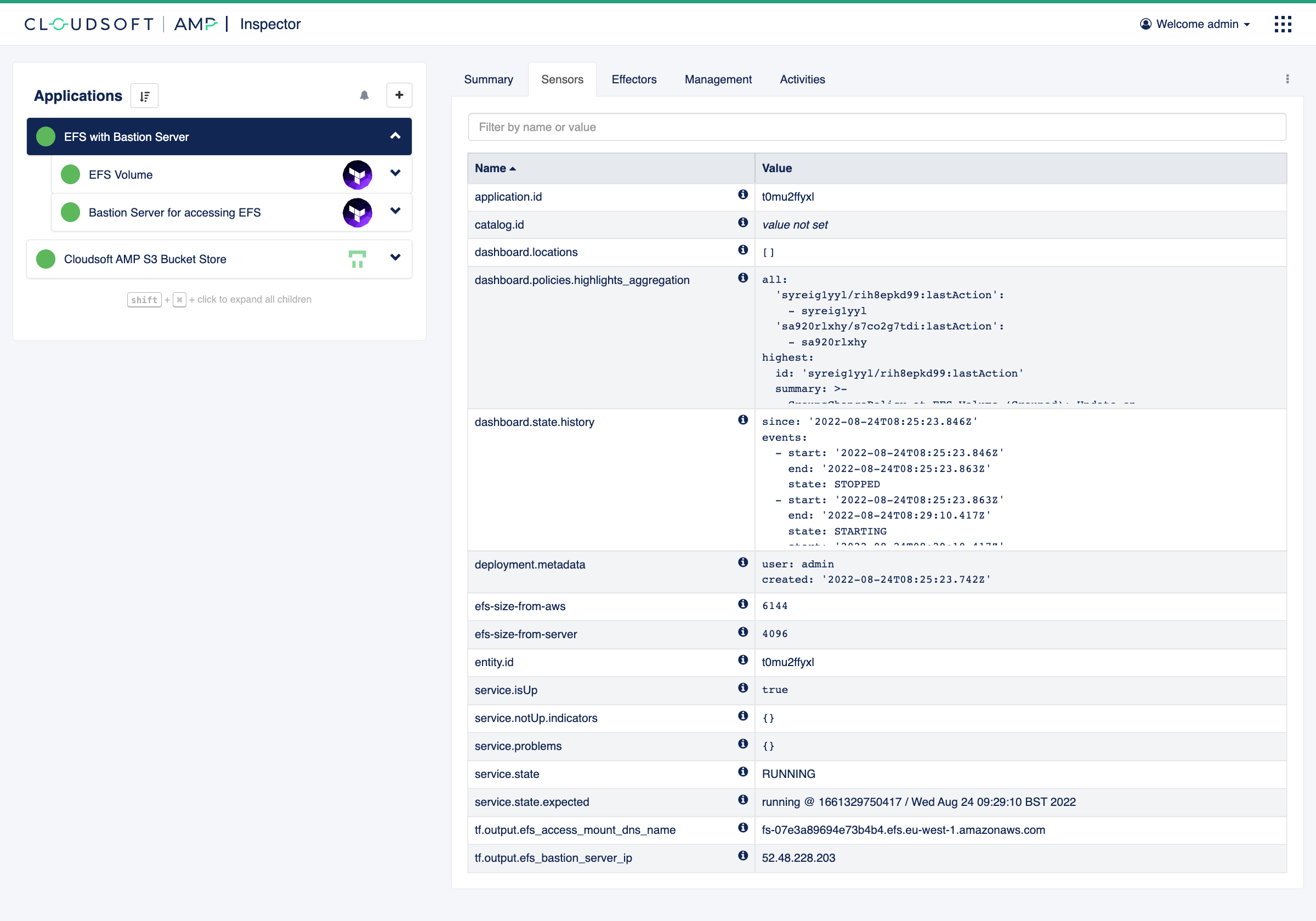Click the efs-size-from-server value 4096
This screenshot has height=921, width=1316.
point(774,634)
